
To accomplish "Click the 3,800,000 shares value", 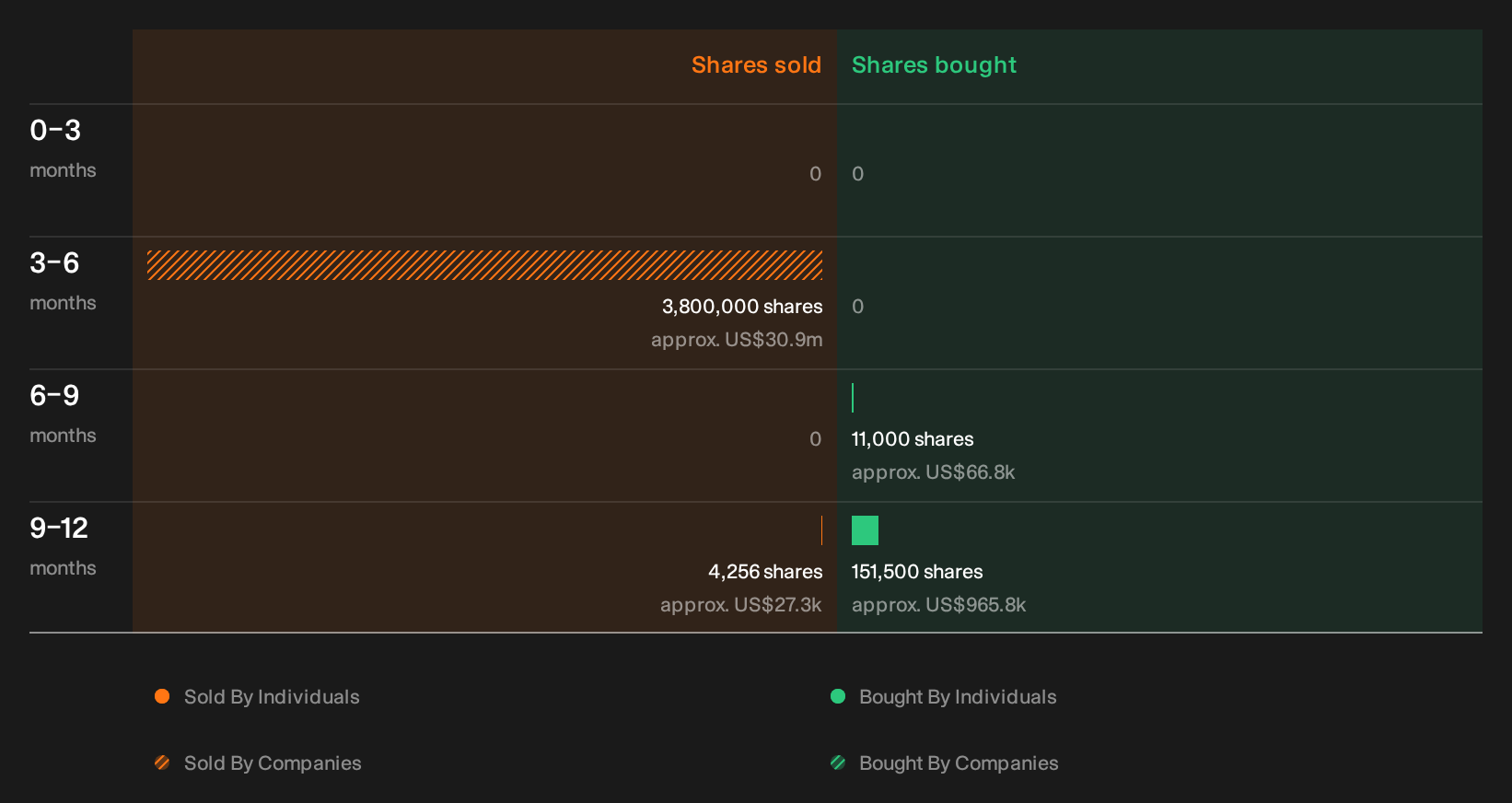I will point(742,307).
